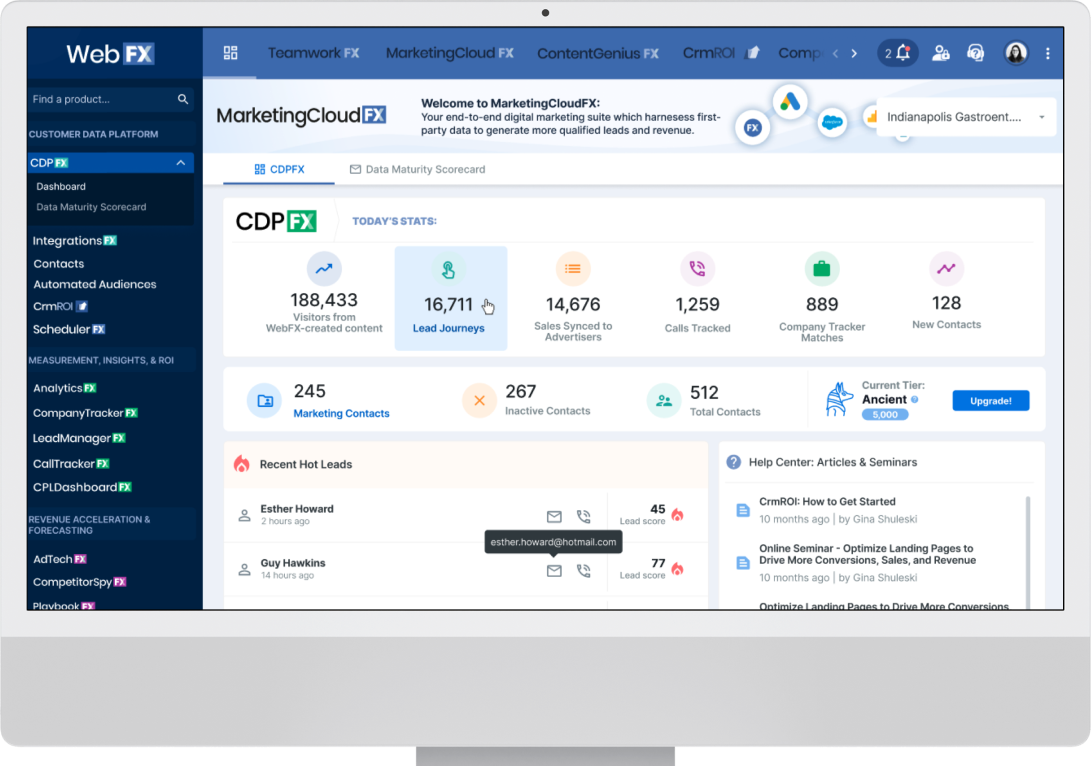Open the Lead Journeys link
Screen dimensions: 1091x766
pos(449,328)
